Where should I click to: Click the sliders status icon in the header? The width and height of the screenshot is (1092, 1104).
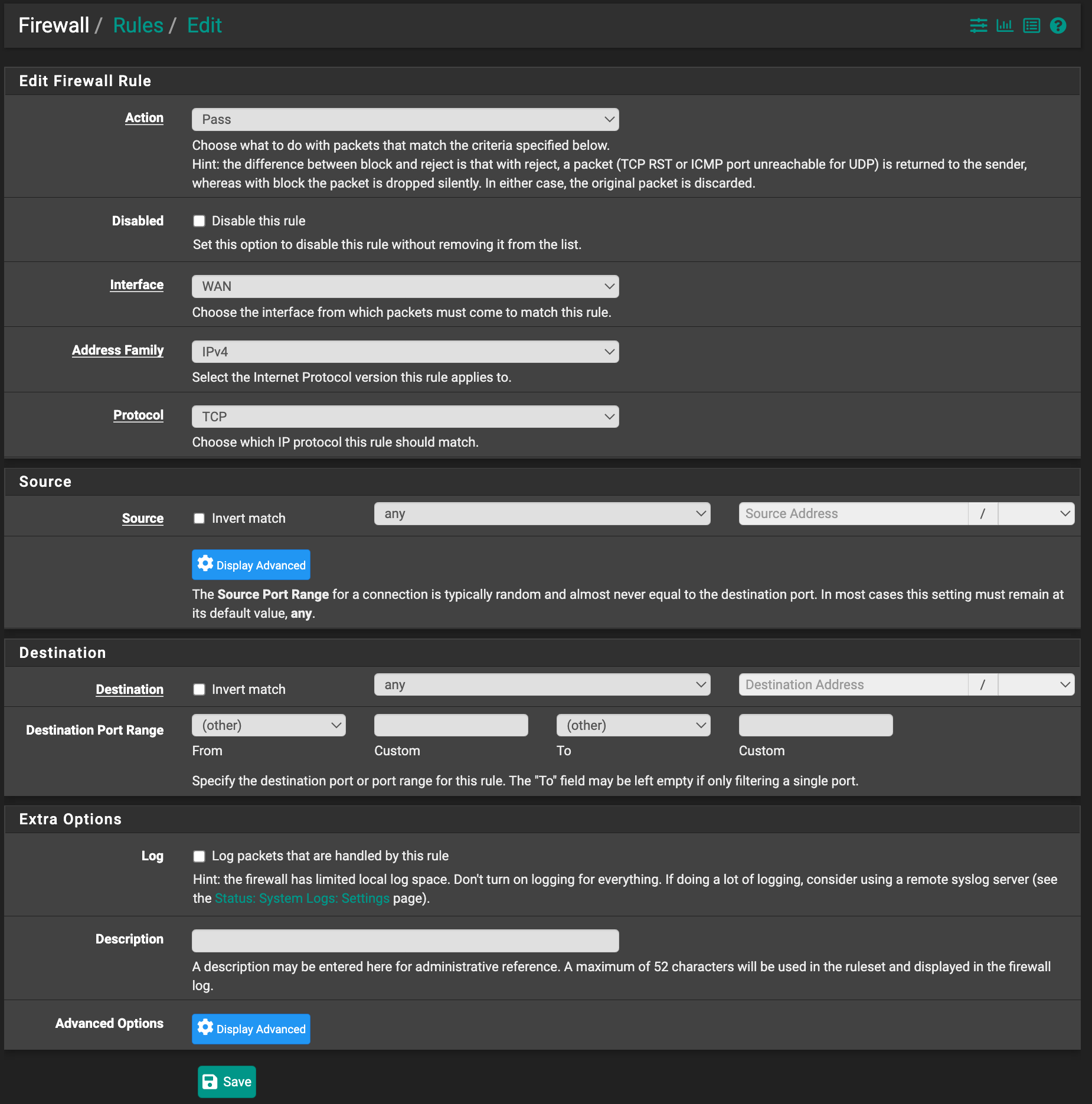[x=978, y=25]
